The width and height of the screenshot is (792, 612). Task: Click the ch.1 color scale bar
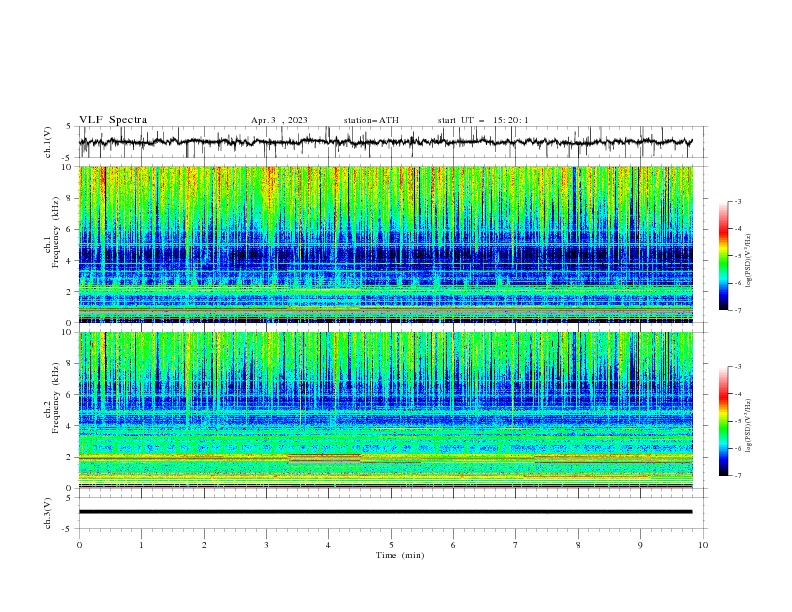[x=723, y=256]
